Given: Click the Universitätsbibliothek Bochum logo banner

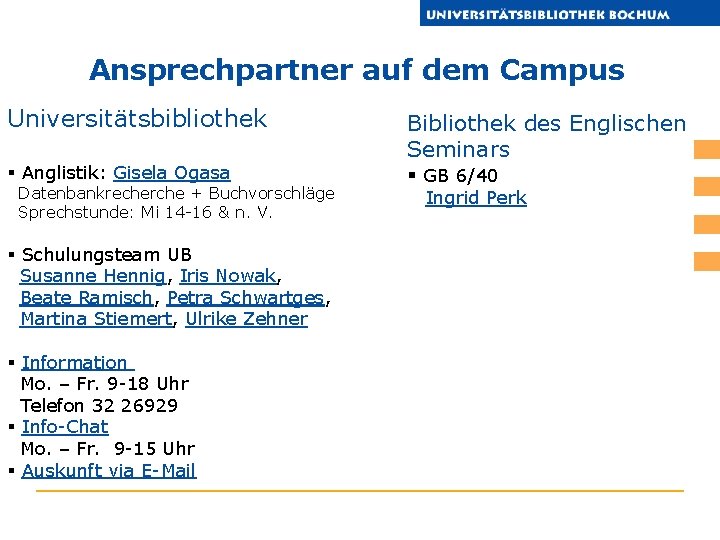Looking at the screenshot, I should tap(569, 13).
